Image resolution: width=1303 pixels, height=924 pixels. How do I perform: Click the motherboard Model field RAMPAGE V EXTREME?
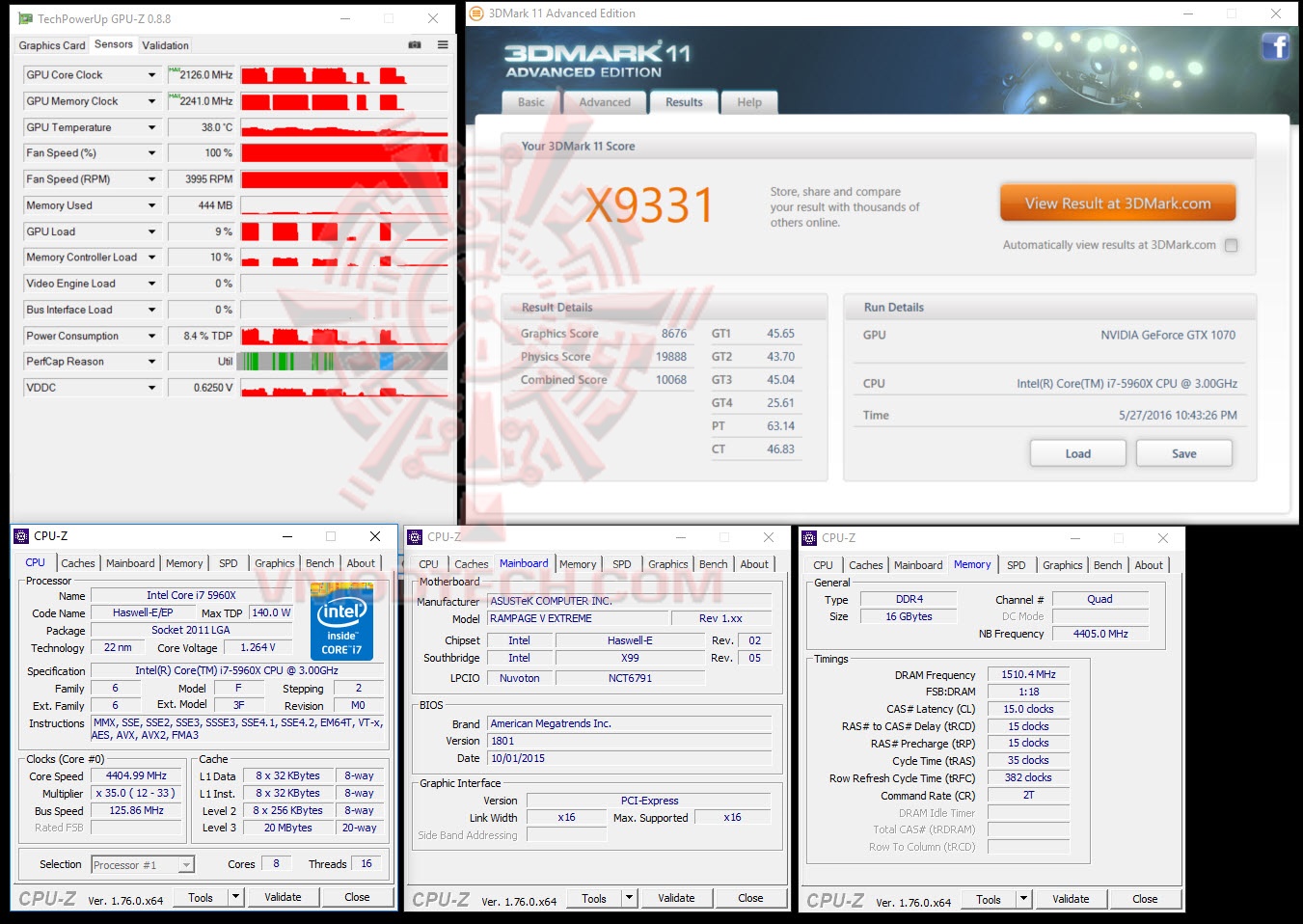579,618
